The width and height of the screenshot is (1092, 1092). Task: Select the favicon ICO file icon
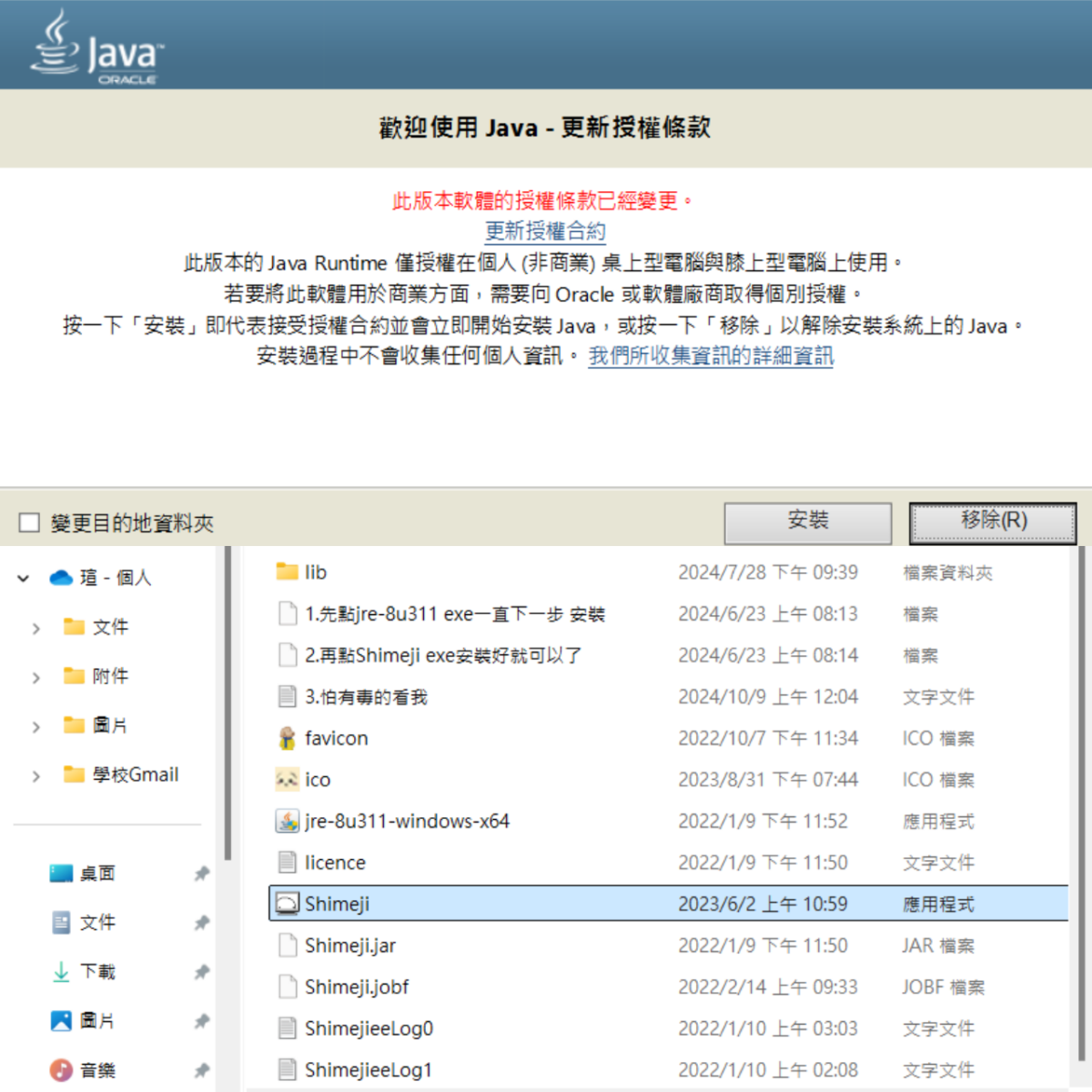[288, 738]
